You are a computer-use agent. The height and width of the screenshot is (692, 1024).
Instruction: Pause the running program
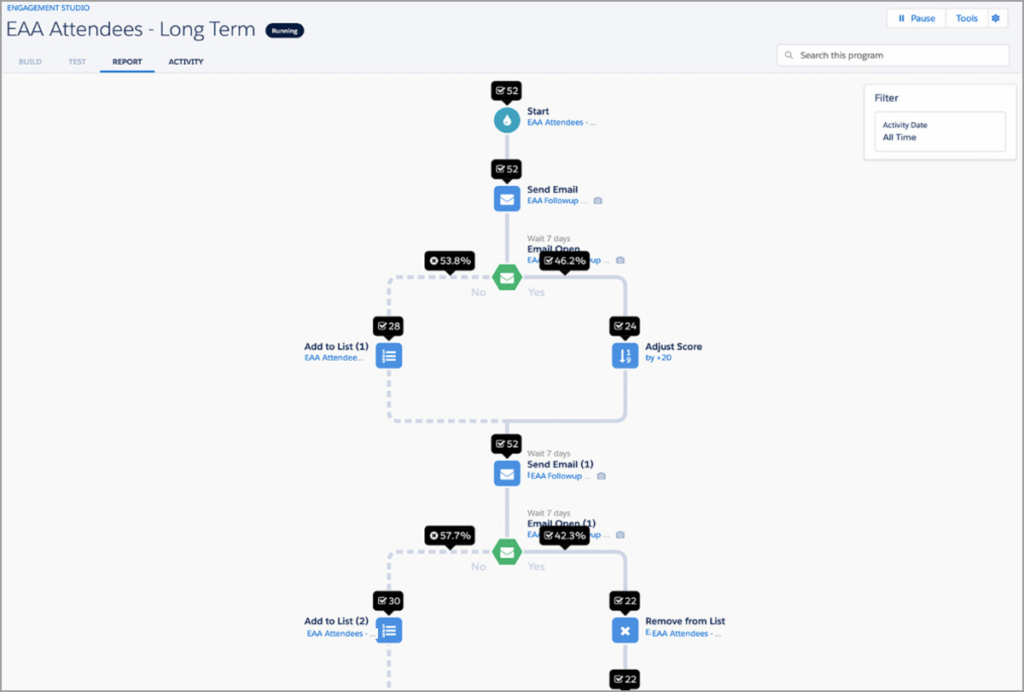(916, 18)
